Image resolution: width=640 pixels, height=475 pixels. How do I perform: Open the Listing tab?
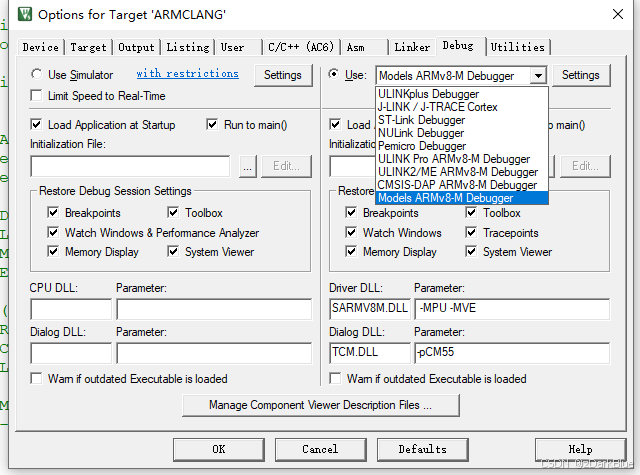coord(188,47)
